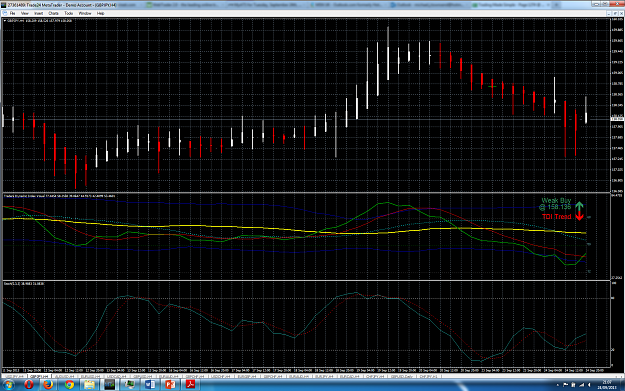Click the red down arrow beside TDI Trend
The height and width of the screenshot is (391, 625).
pyautogui.click(x=579, y=216)
